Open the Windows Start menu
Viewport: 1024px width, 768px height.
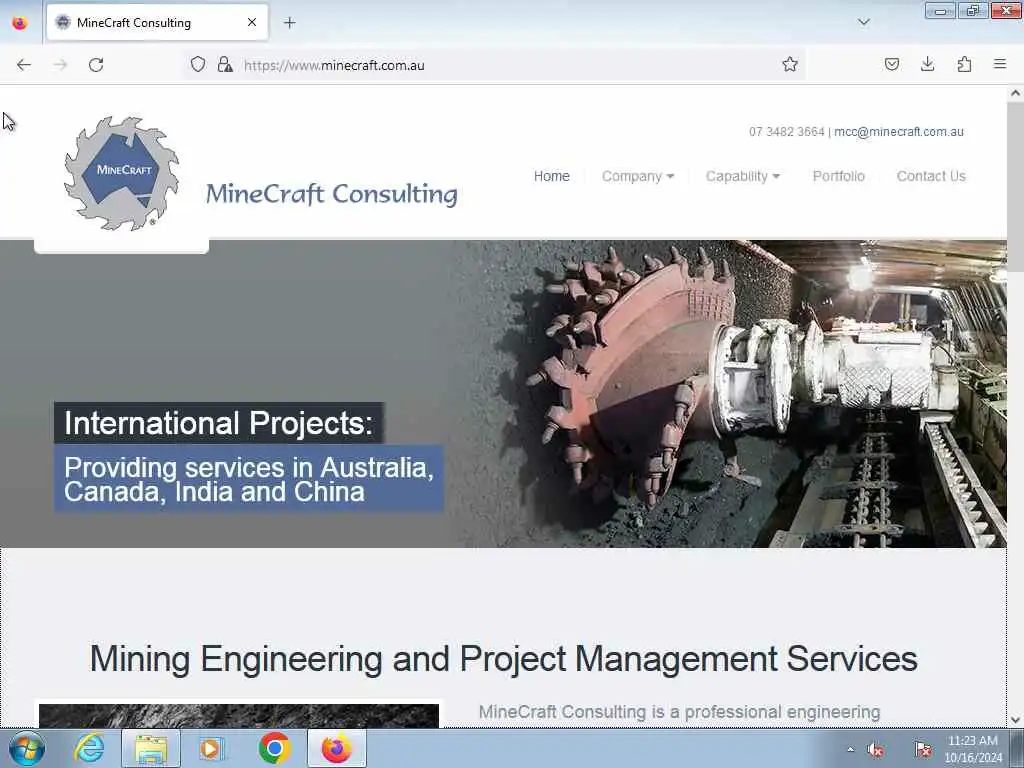(x=26, y=748)
